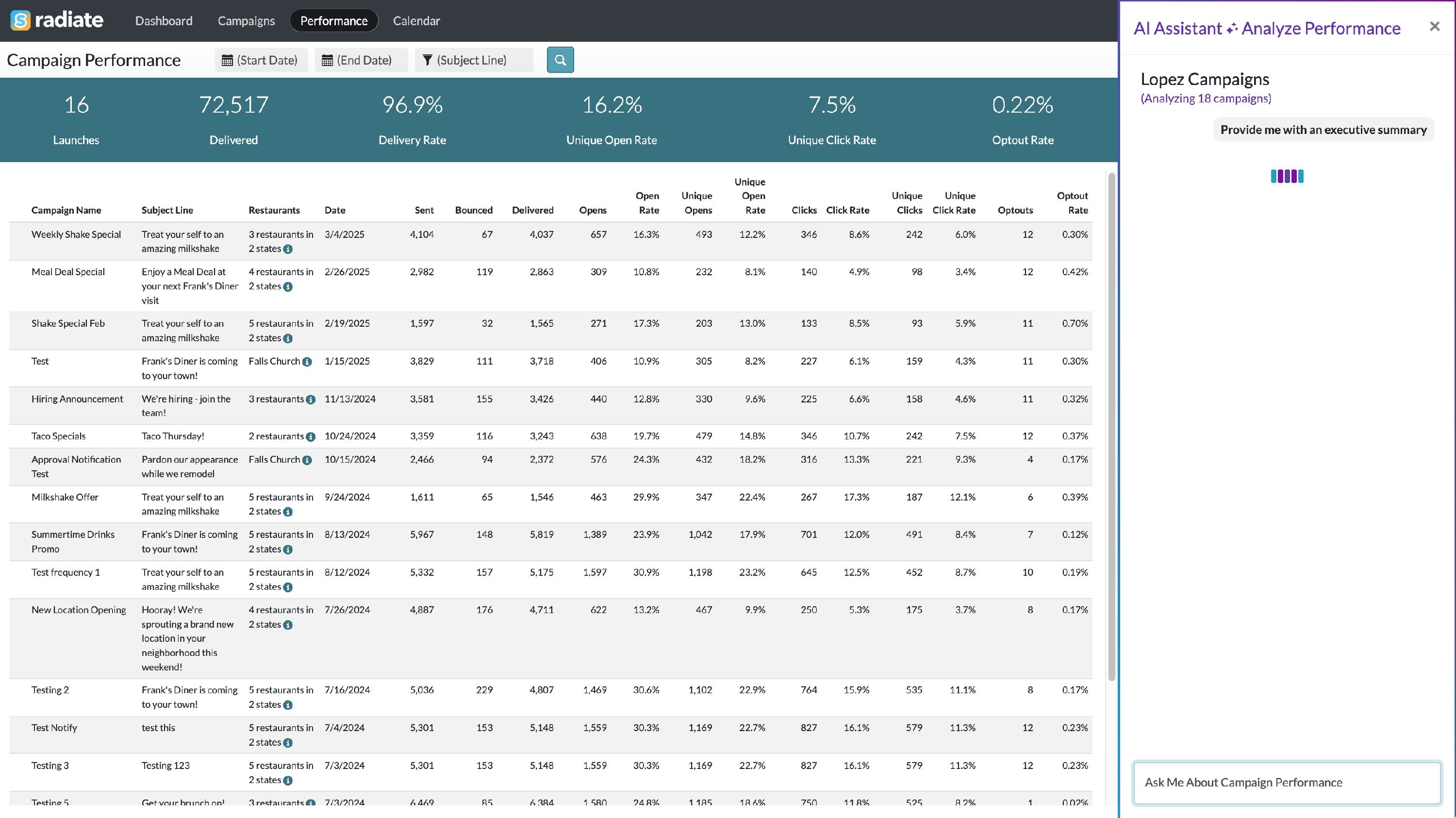Click the Radiate logo icon
Screen dimensions: 1456x818
(x=20, y=20)
